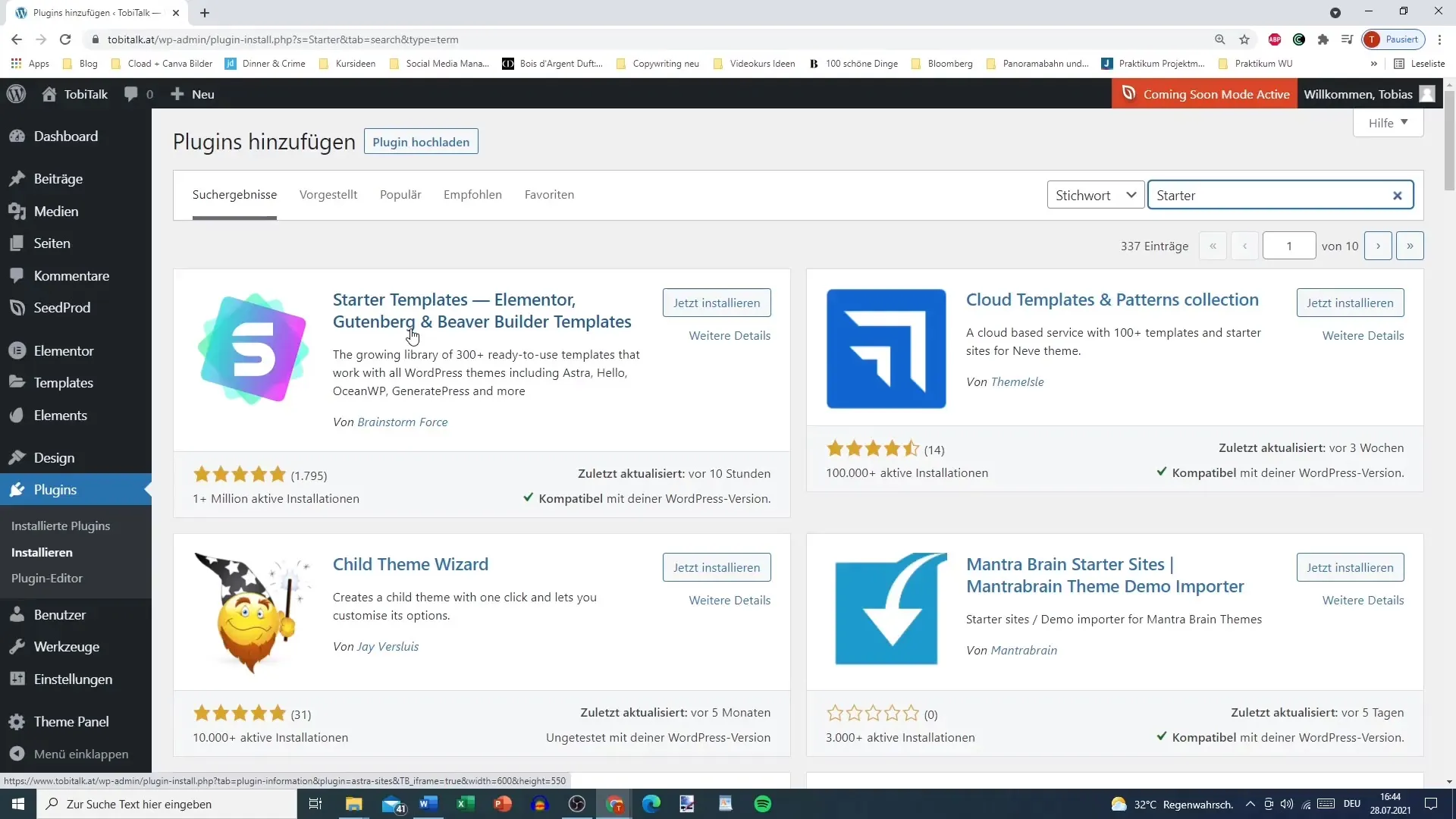This screenshot has height=819, width=1456.
Task: Switch to Favoriten tab
Action: 549,195
